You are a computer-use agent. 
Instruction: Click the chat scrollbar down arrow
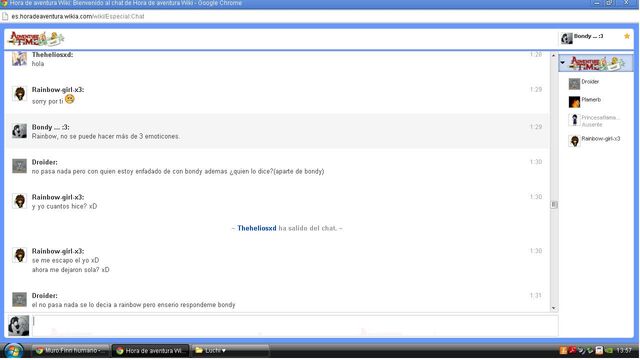[x=553, y=308]
